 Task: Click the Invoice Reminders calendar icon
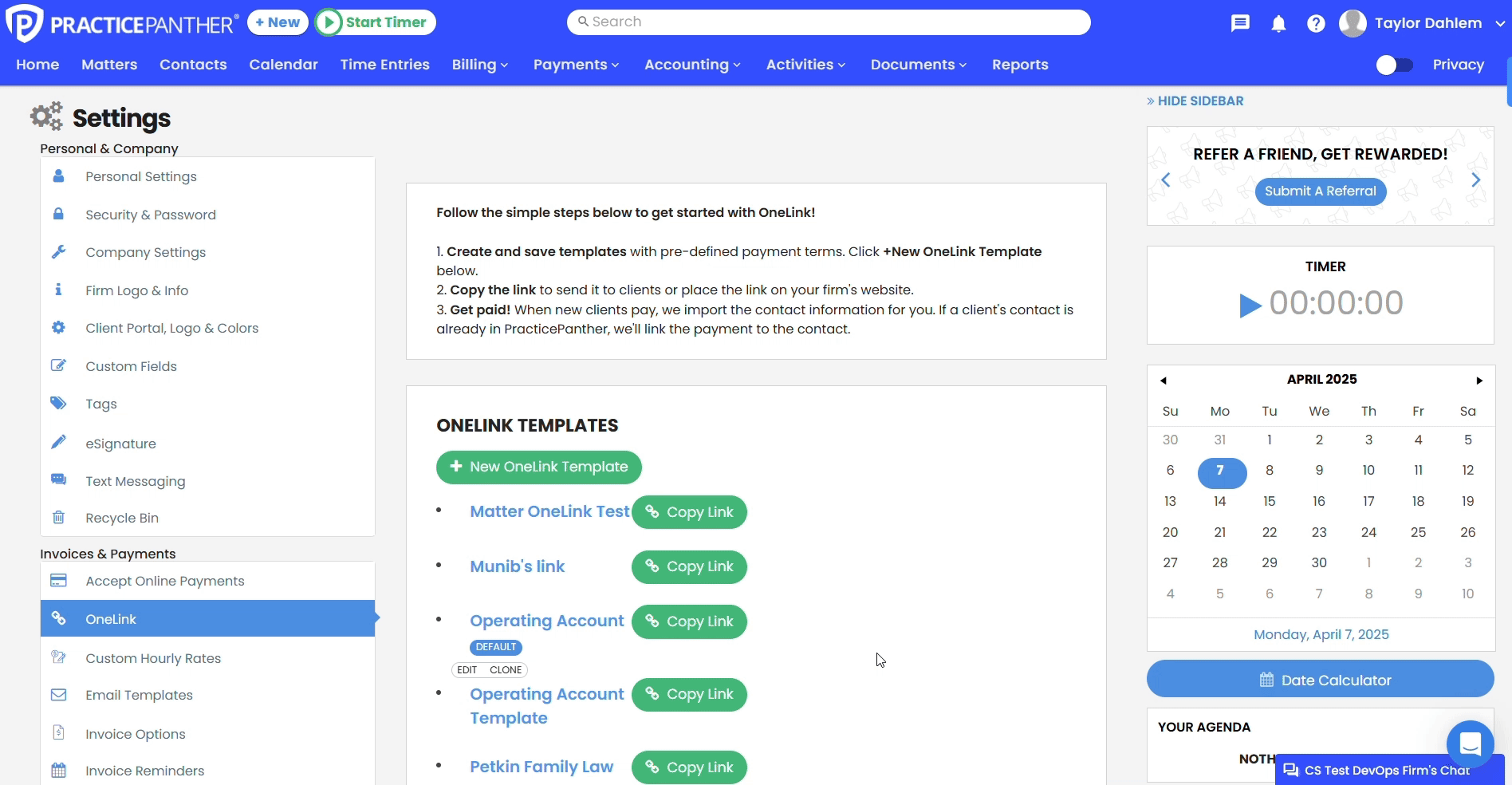pyautogui.click(x=58, y=771)
